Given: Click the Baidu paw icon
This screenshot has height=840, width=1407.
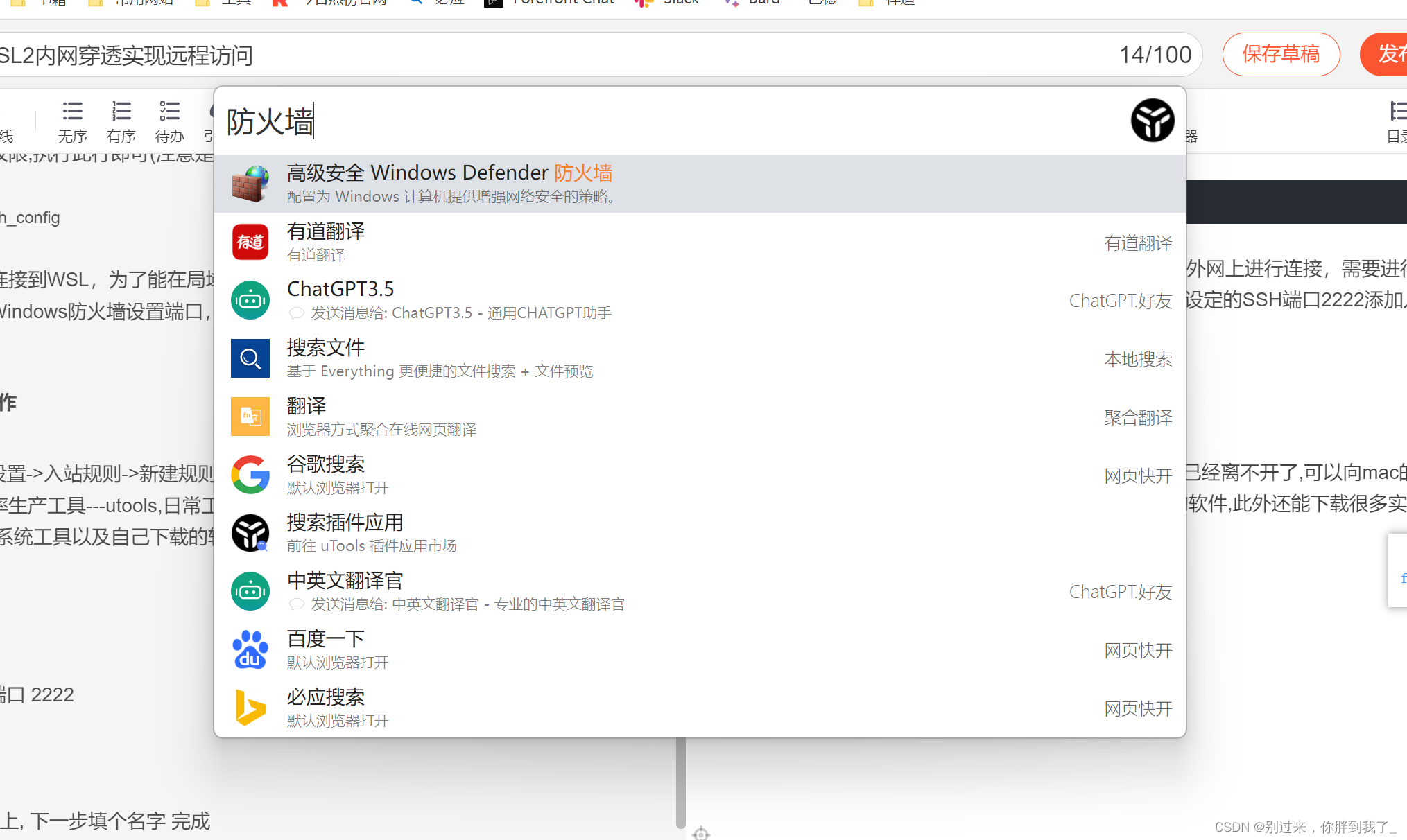Looking at the screenshot, I should (x=250, y=649).
